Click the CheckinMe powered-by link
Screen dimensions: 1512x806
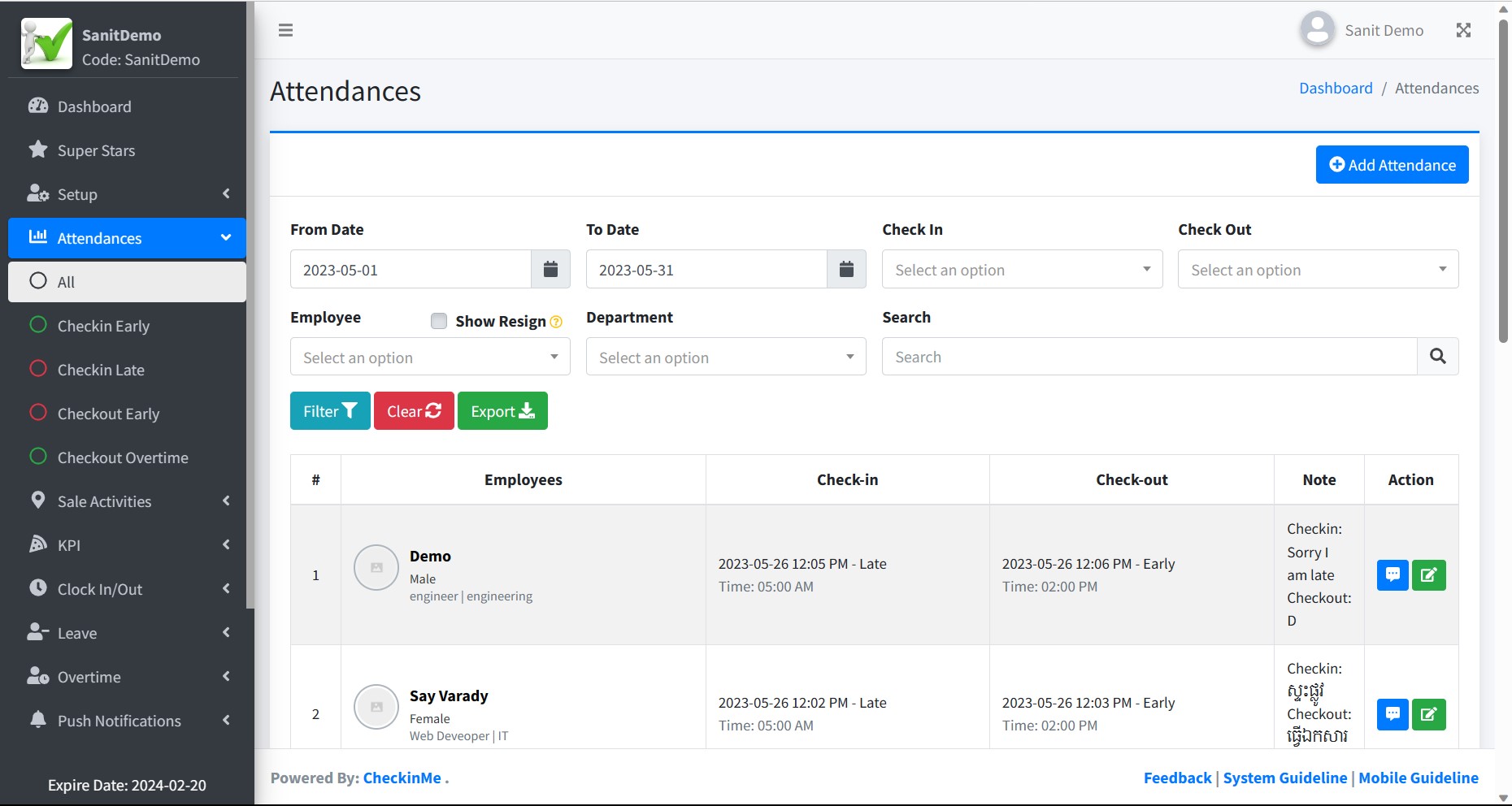pos(402,778)
